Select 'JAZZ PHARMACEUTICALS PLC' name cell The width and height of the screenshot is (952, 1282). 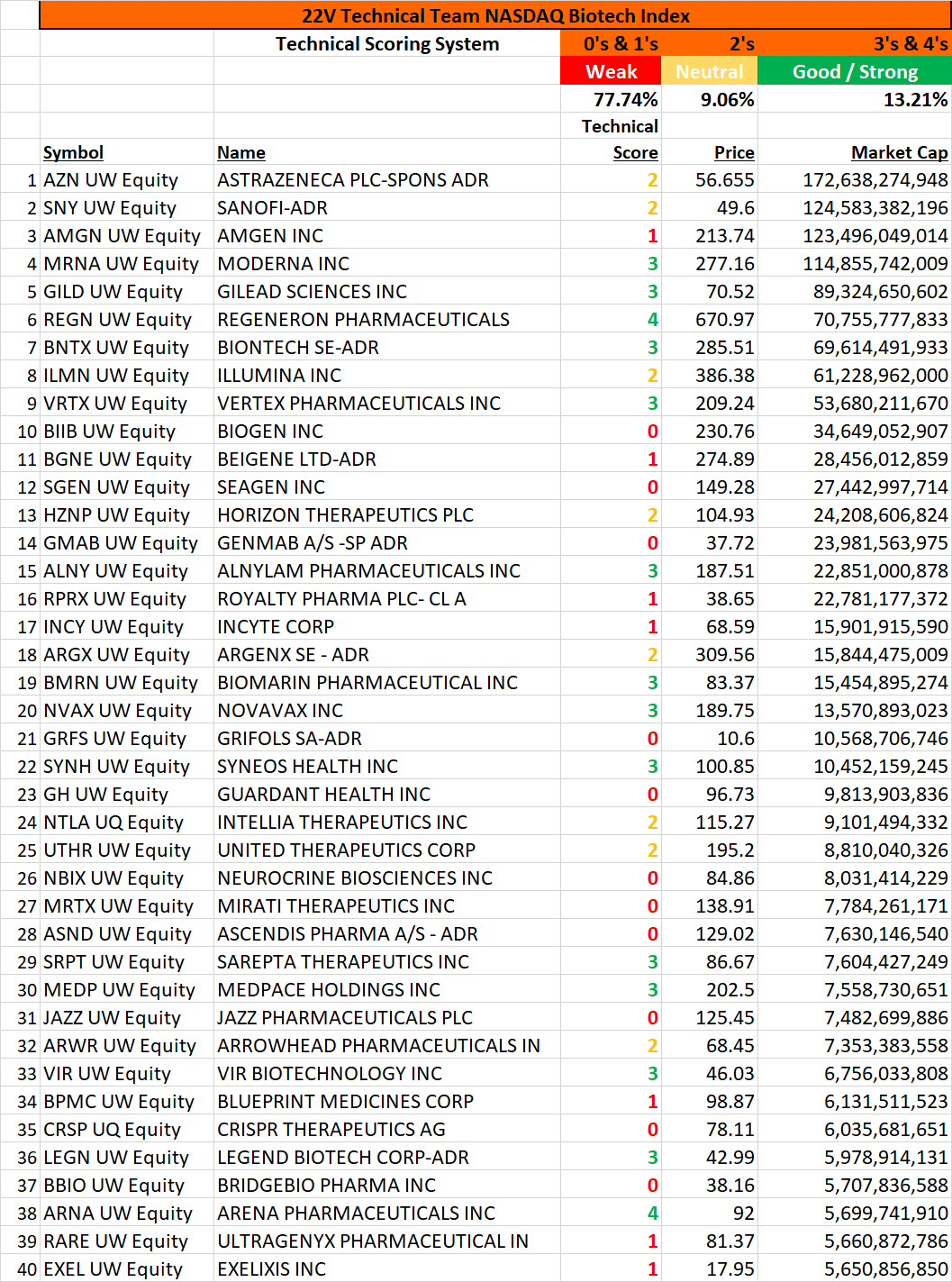(387, 1018)
